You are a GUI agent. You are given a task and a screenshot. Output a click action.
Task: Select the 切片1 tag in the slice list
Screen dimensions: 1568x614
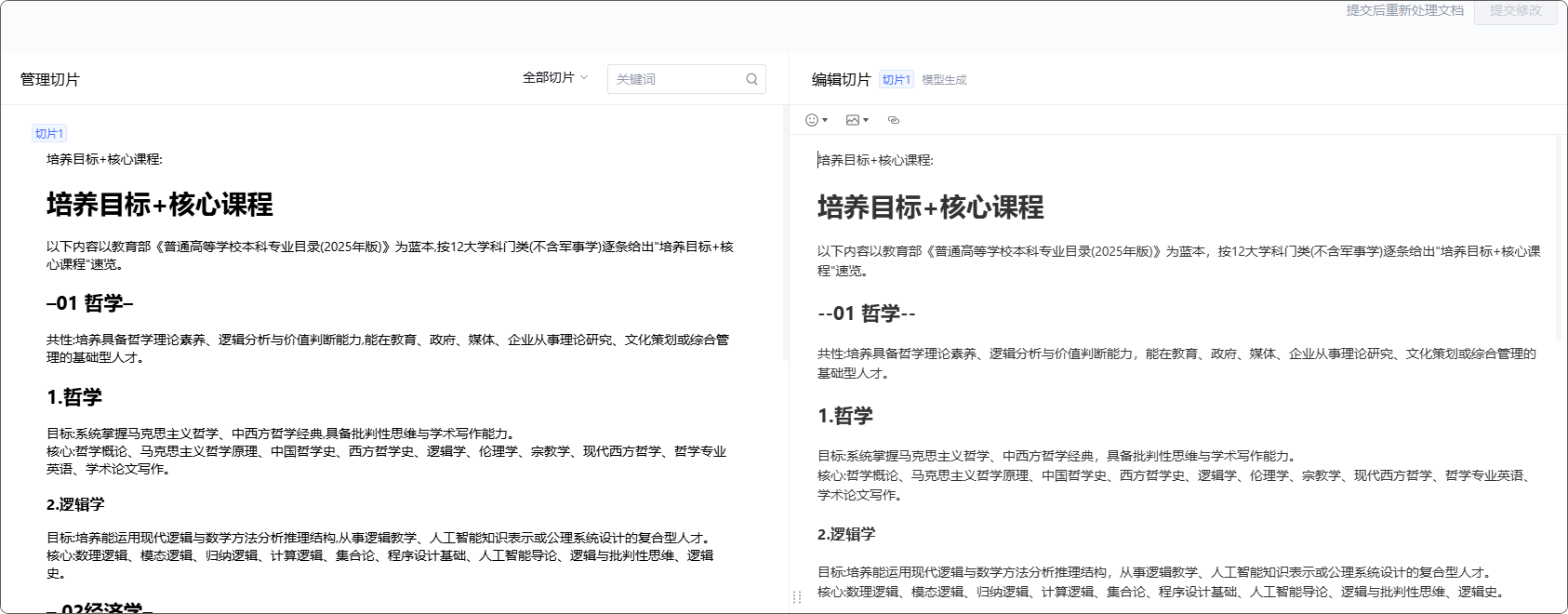click(x=49, y=134)
